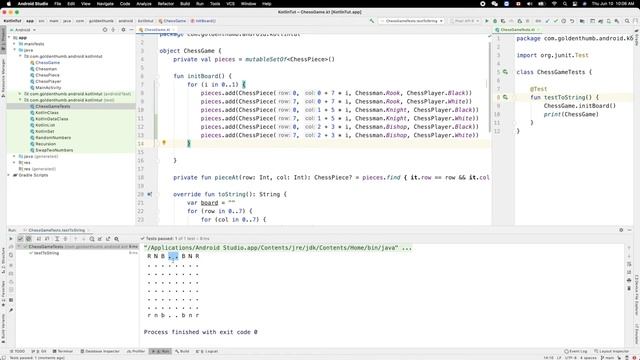The image size is (640, 360).
Task: Open Search Everywhere magnifier in main toolbar
Action: 627,21
